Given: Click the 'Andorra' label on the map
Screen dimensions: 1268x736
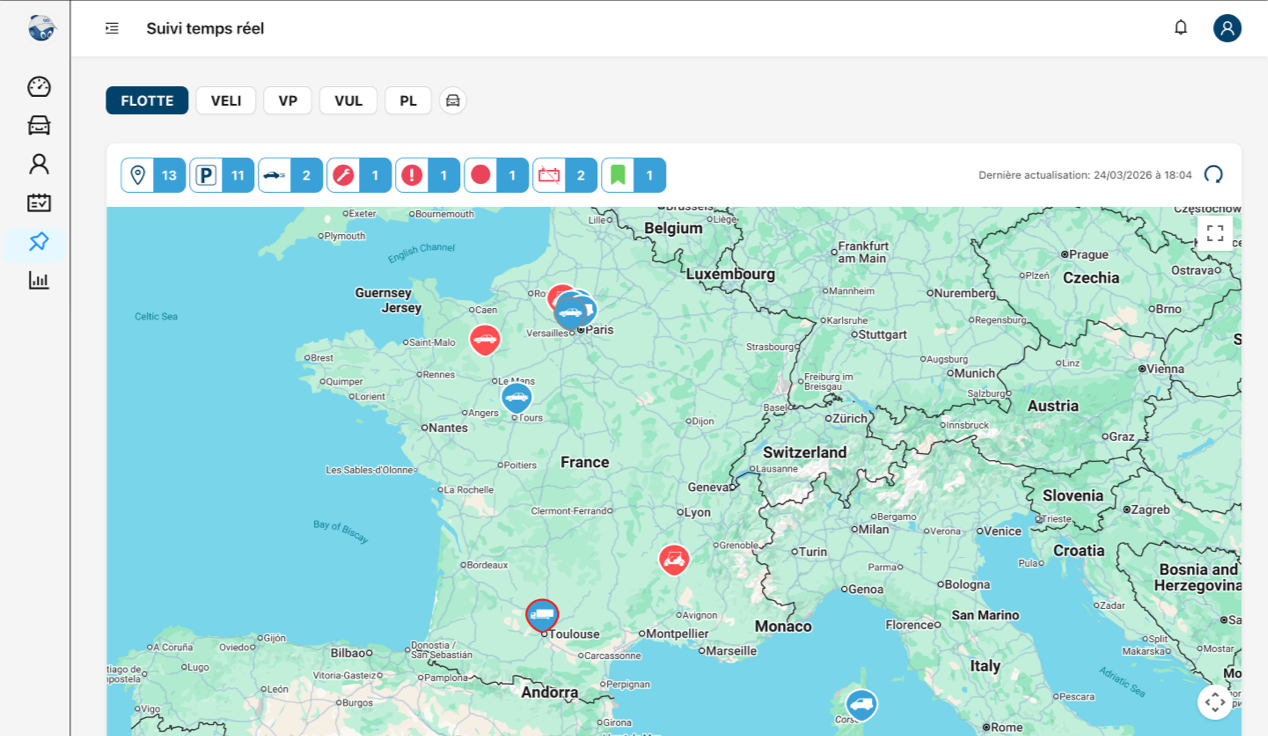Looking at the screenshot, I should [550, 692].
